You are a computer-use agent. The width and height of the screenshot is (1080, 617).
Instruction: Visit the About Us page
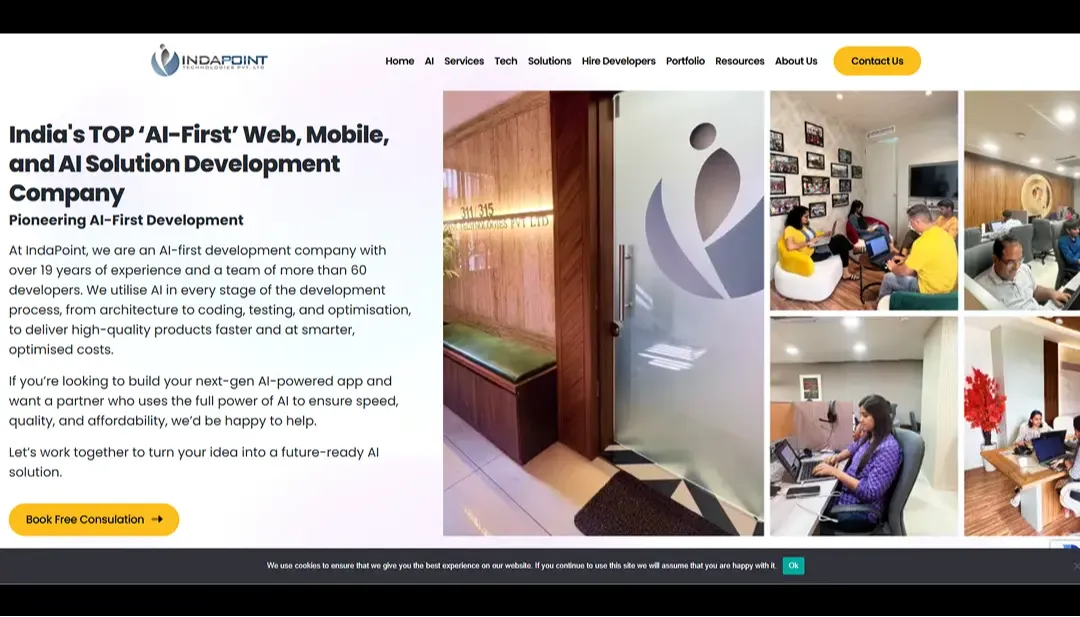click(796, 61)
